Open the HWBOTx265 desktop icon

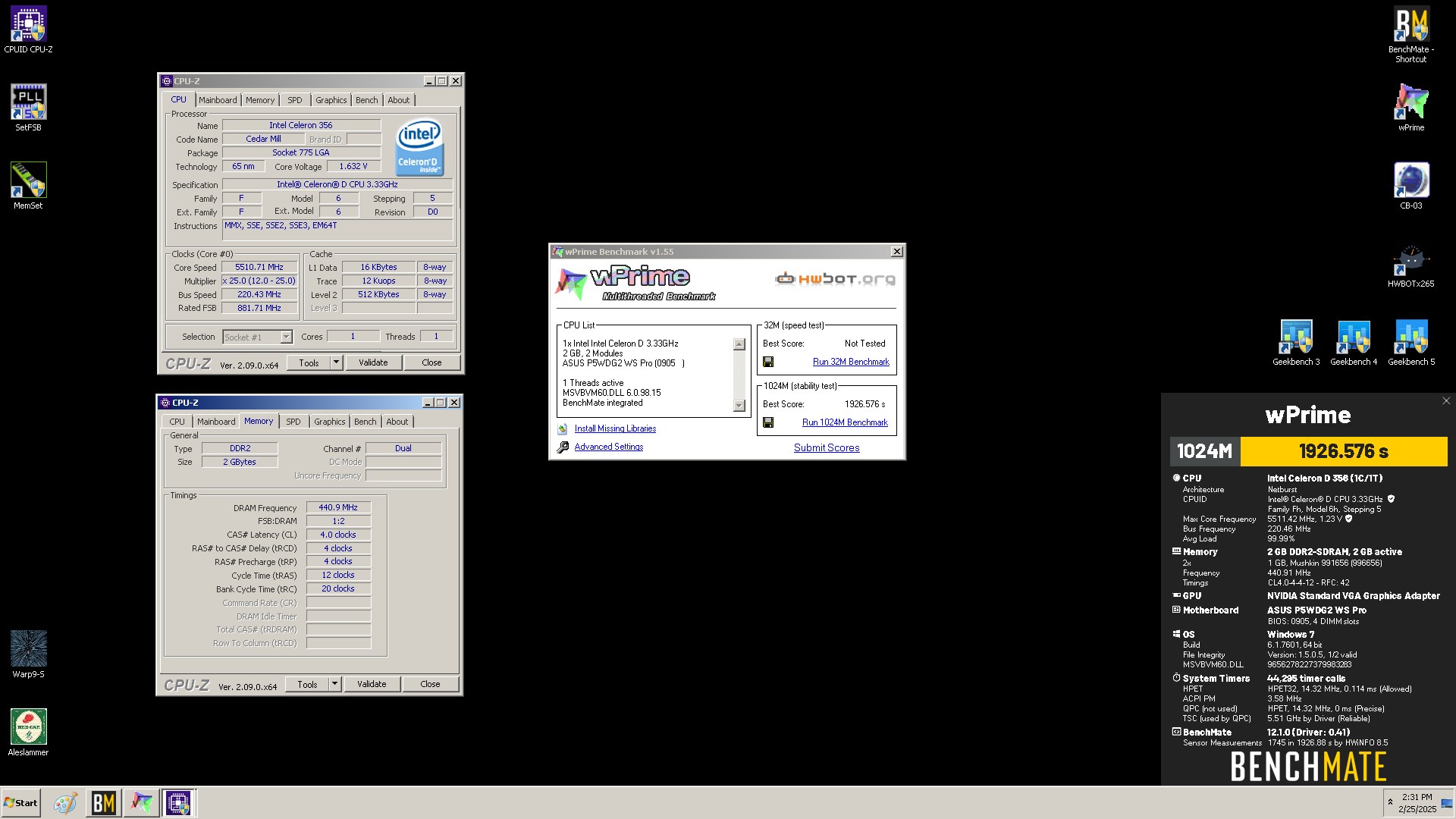[1411, 265]
